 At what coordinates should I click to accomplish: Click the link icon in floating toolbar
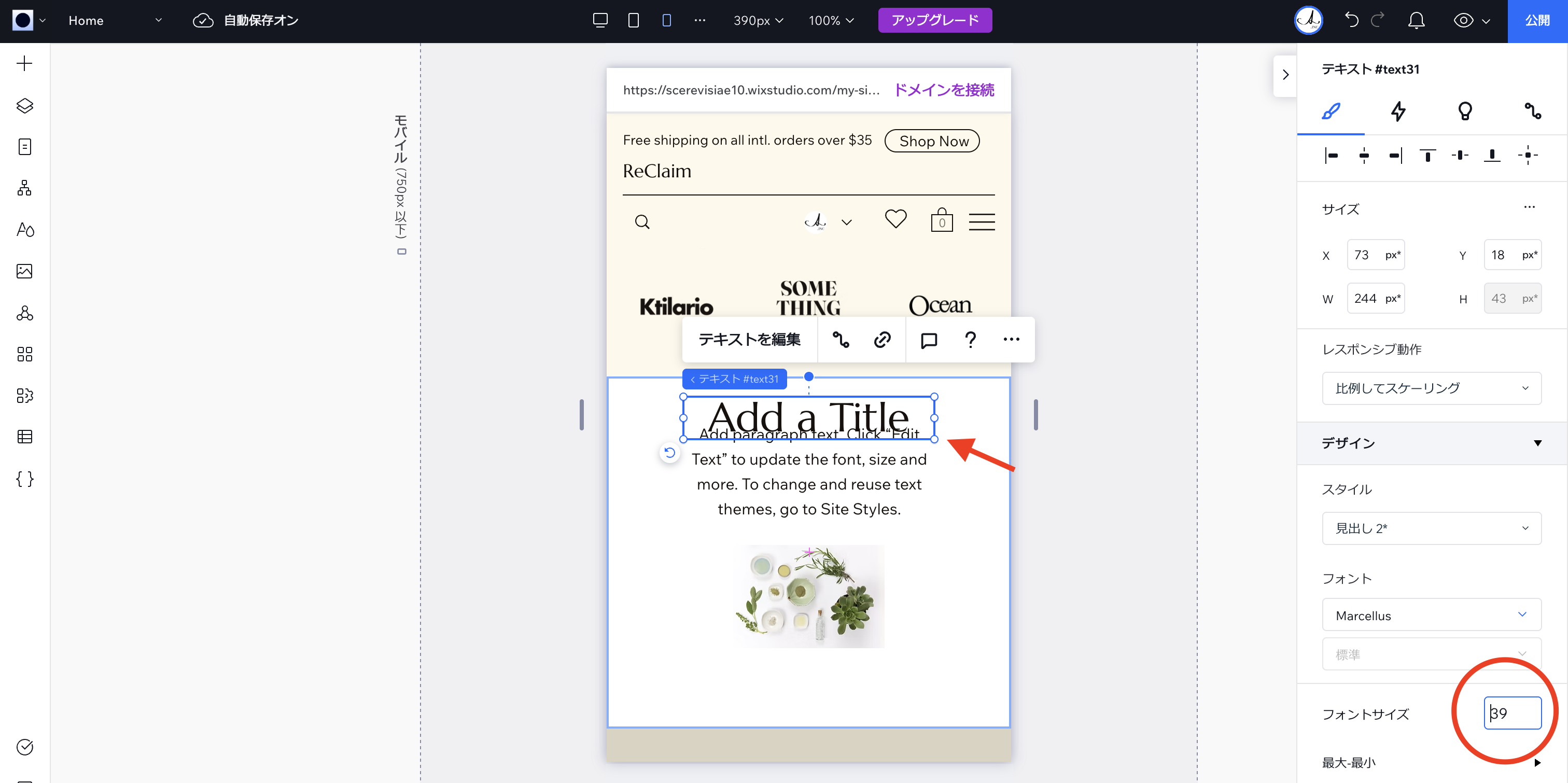click(882, 340)
